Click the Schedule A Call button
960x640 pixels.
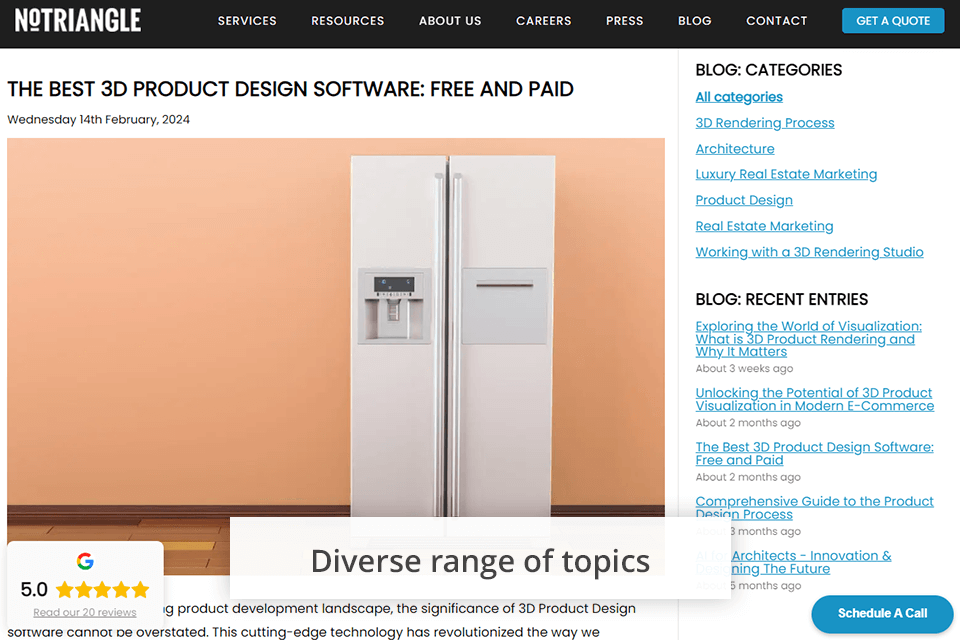coord(882,613)
